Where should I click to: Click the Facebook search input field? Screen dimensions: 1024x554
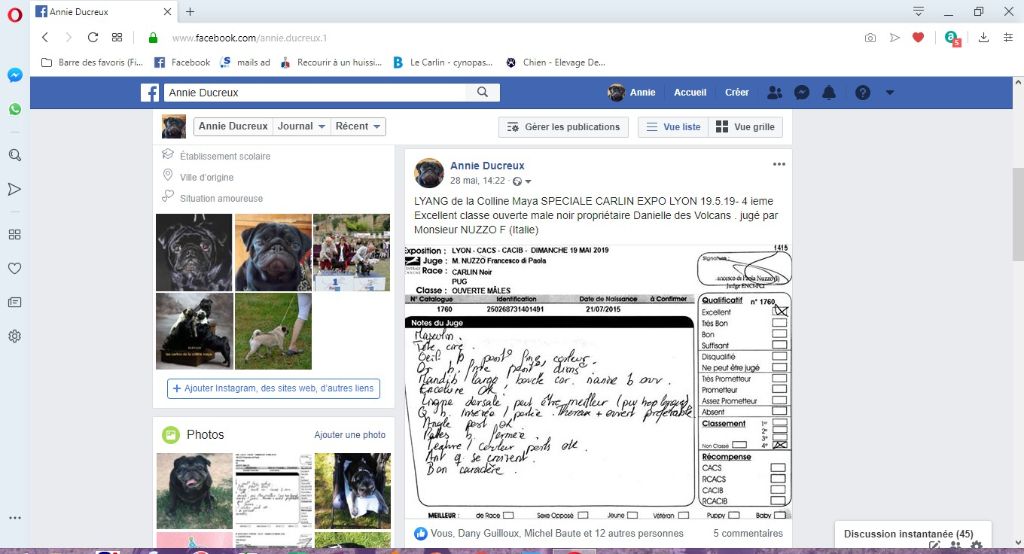point(315,93)
